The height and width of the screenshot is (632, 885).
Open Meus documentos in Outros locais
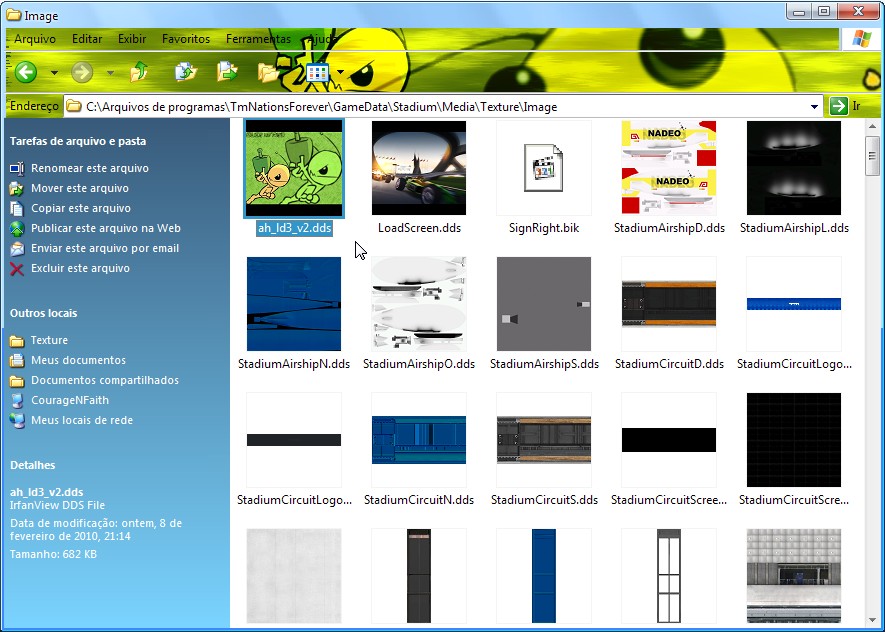(78, 360)
